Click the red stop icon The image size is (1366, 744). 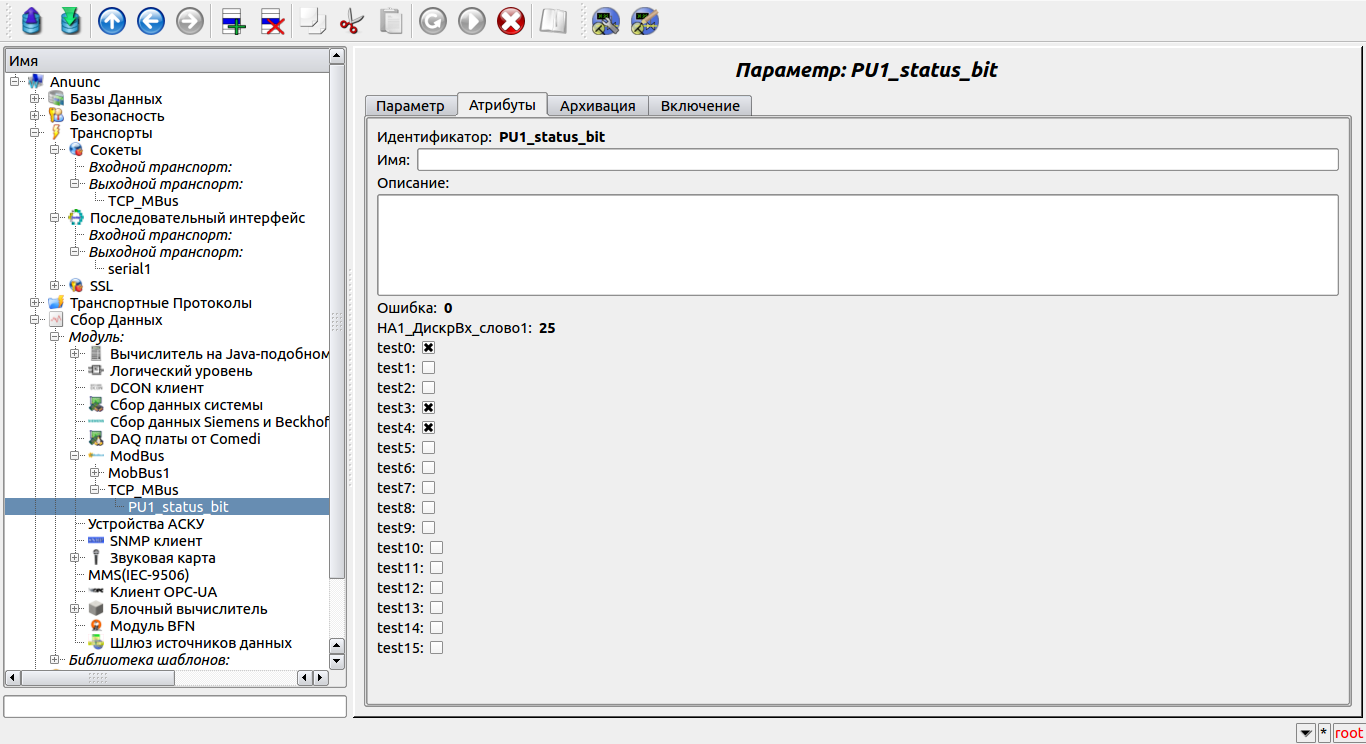511,21
